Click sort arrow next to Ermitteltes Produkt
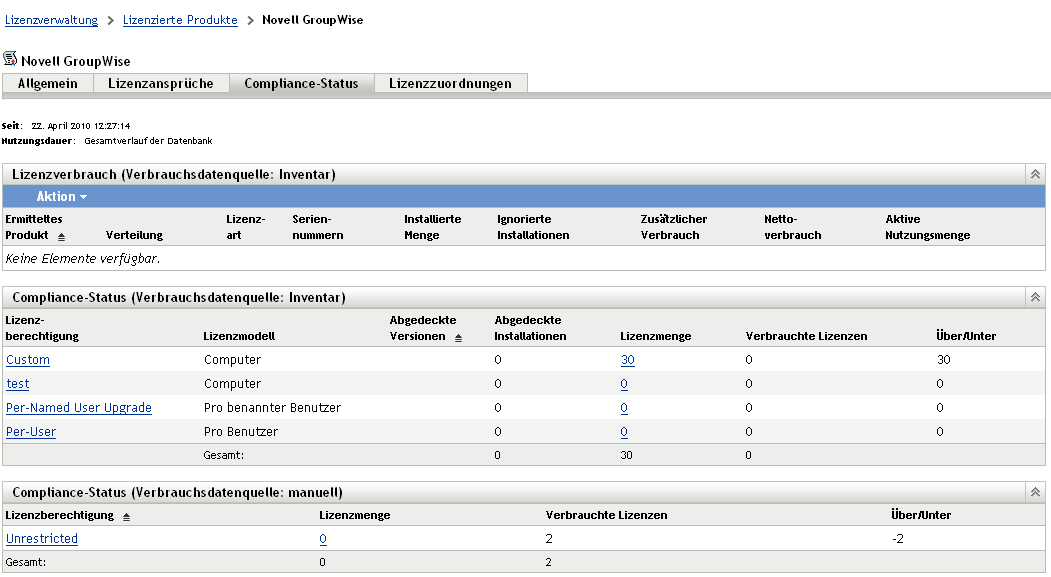Image resolution: width=1051 pixels, height=577 pixels. [61, 237]
